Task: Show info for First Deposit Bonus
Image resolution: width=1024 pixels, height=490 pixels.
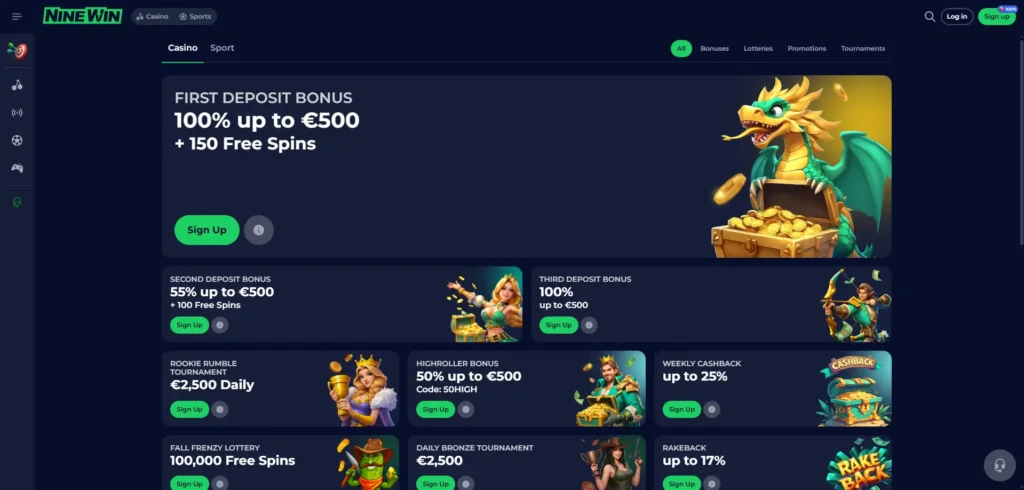Action: (259, 230)
